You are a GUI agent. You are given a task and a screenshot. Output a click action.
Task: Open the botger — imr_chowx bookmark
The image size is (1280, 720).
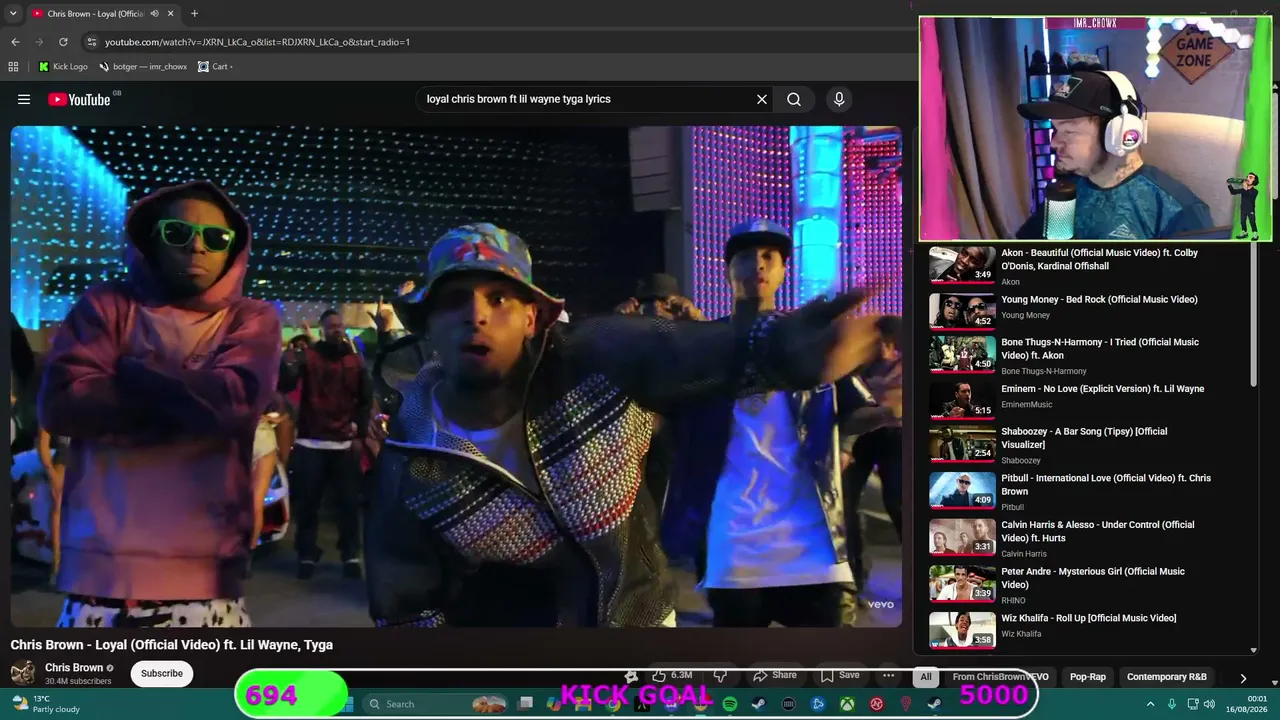(143, 67)
